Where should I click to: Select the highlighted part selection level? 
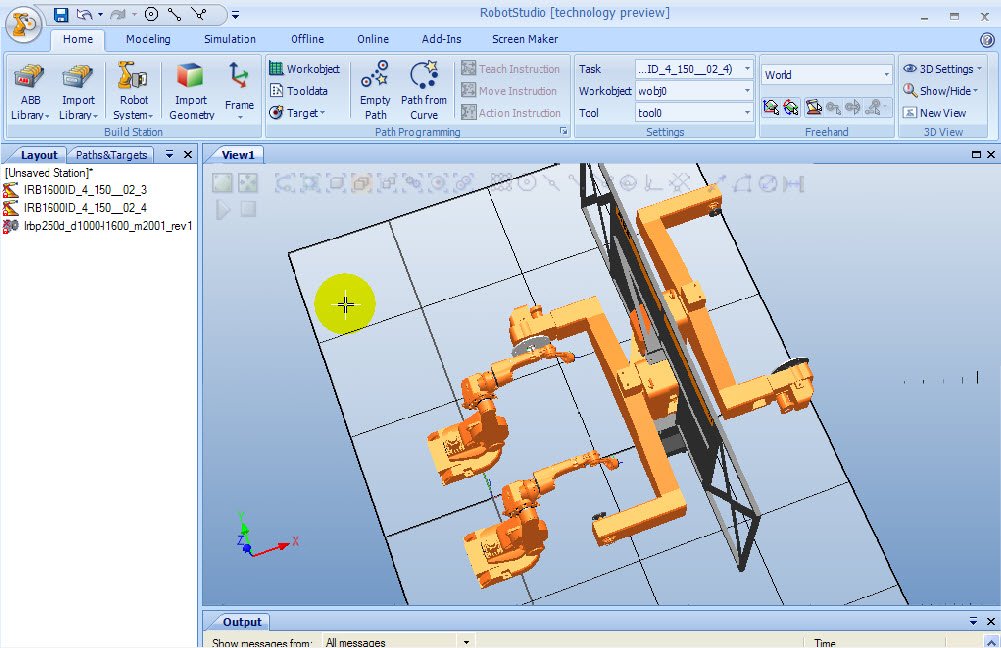click(361, 183)
